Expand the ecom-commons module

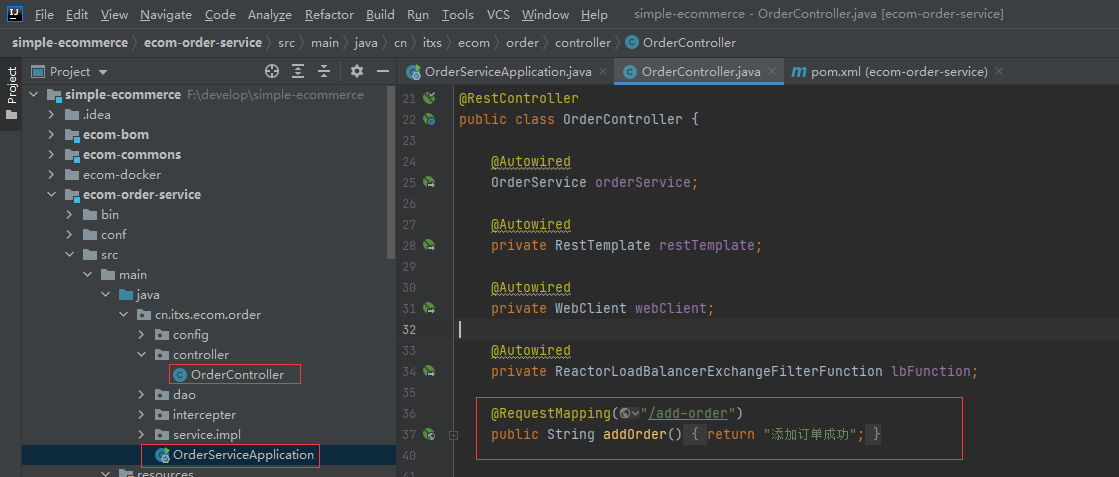tap(51, 155)
